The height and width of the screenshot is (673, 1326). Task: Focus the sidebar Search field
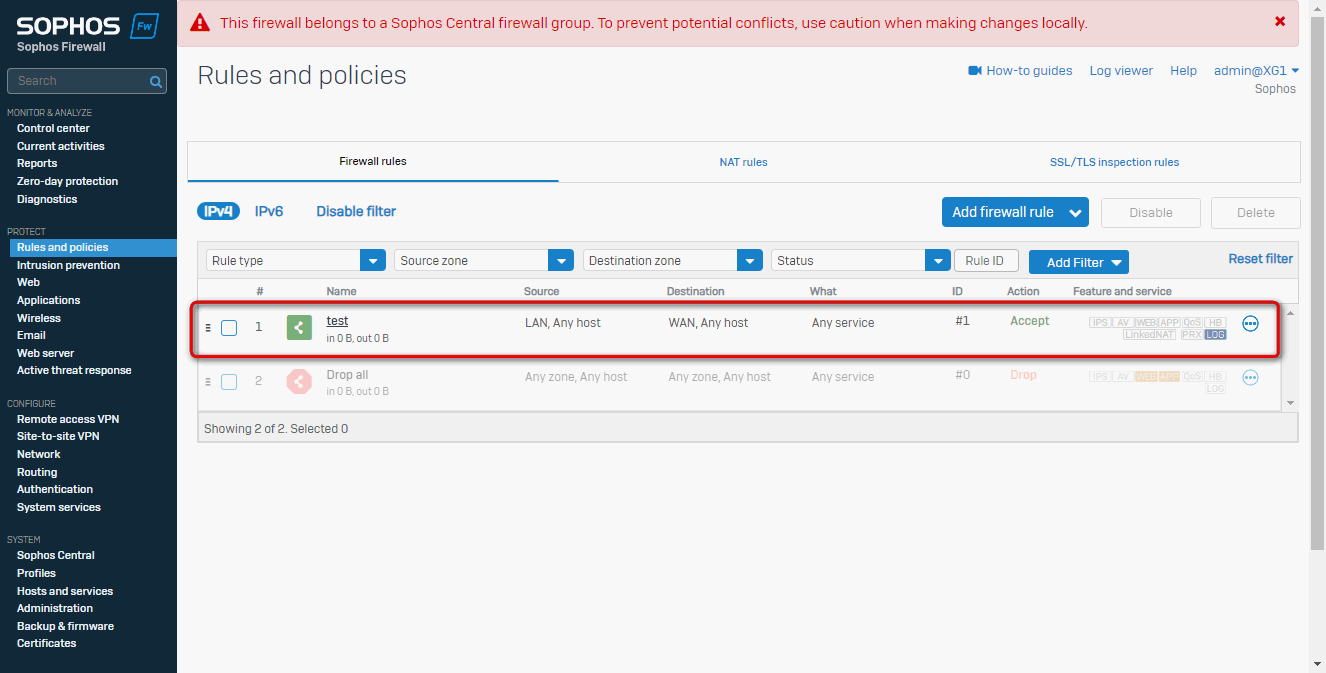click(x=86, y=81)
